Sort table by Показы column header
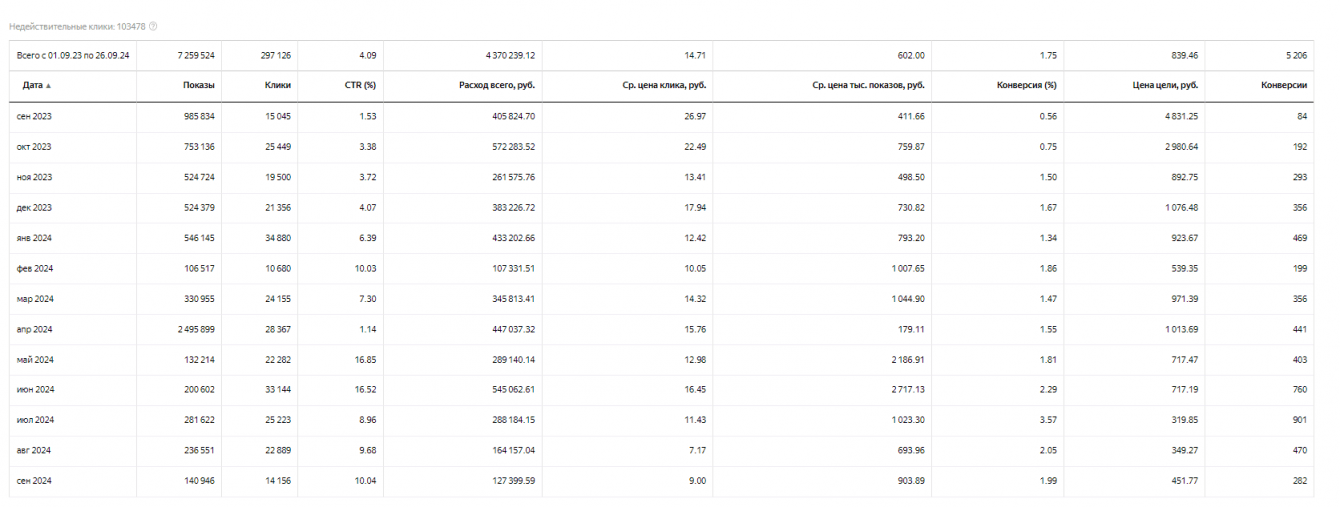Viewport: 1340px width, 507px height. (198, 86)
